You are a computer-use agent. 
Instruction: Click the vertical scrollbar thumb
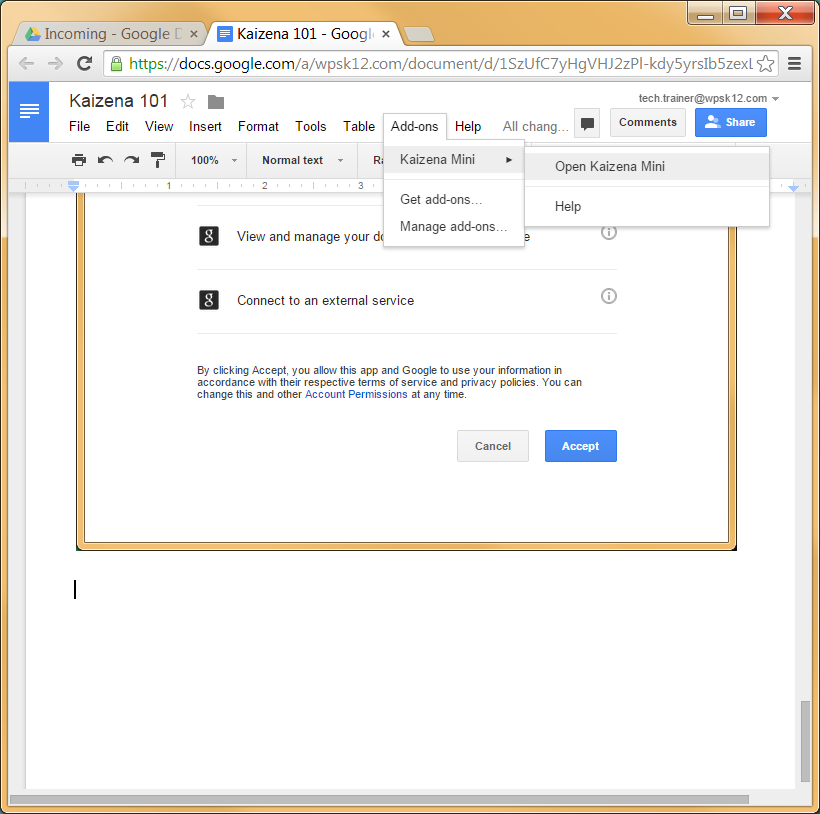pyautogui.click(x=805, y=741)
